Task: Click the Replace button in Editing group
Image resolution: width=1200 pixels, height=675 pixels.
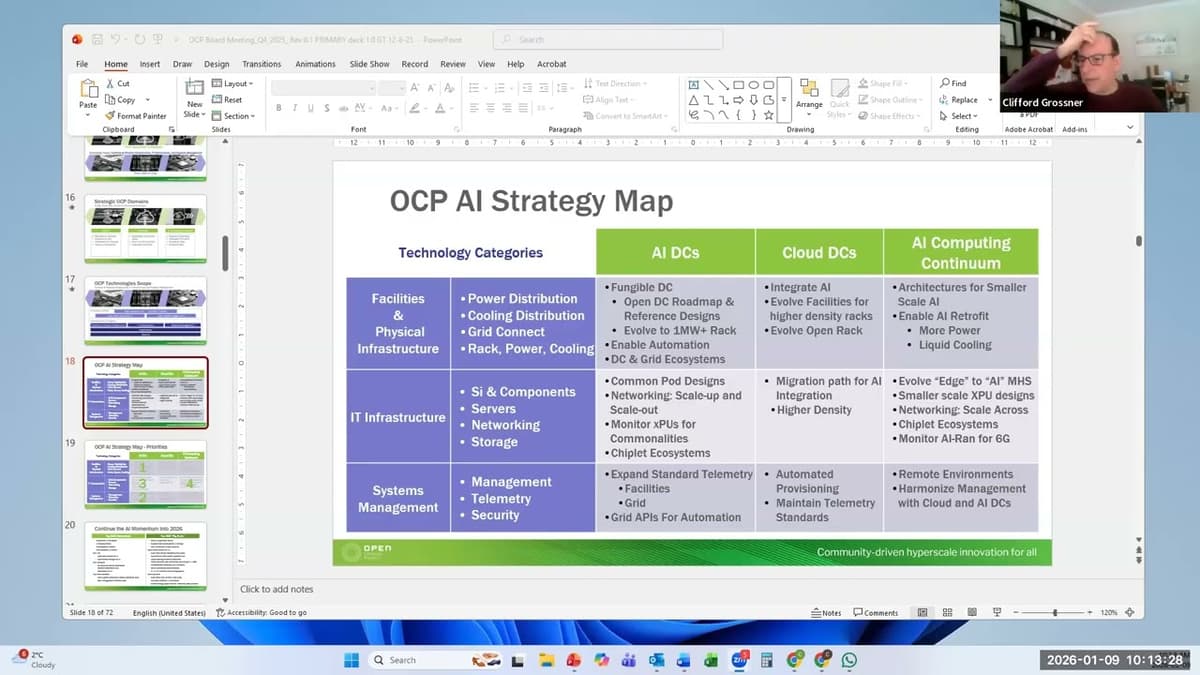Action: coord(964,99)
